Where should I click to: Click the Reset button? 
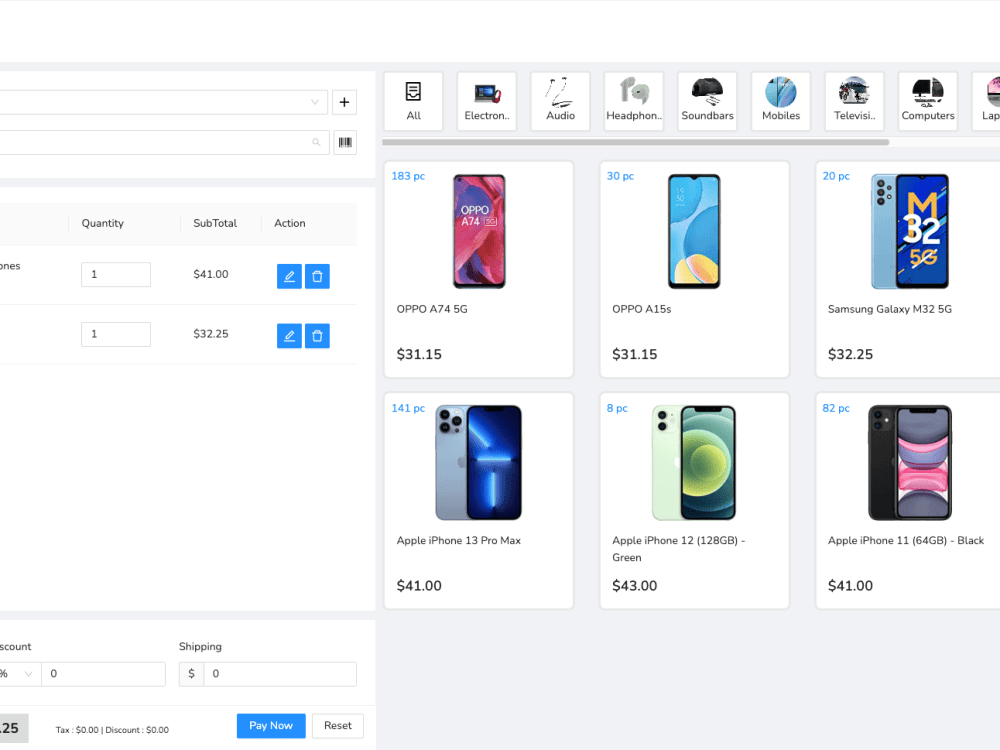(337, 726)
